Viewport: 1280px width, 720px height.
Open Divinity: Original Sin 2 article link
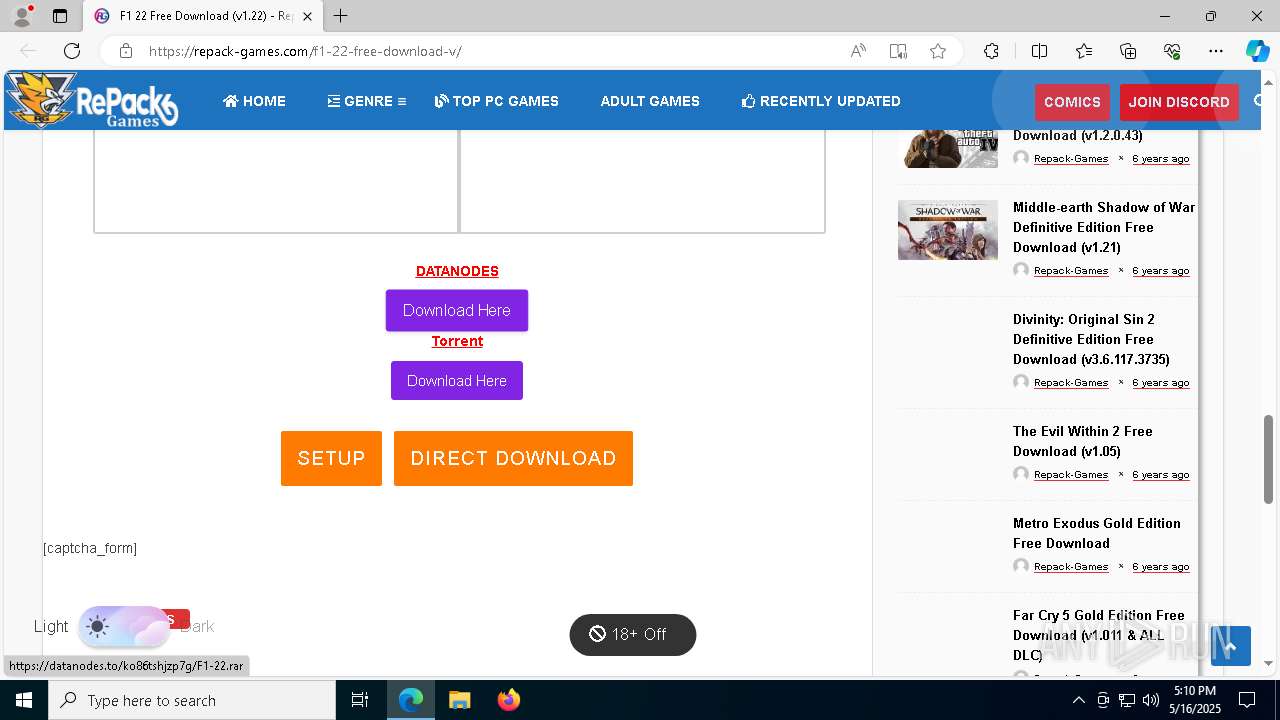tap(1091, 339)
